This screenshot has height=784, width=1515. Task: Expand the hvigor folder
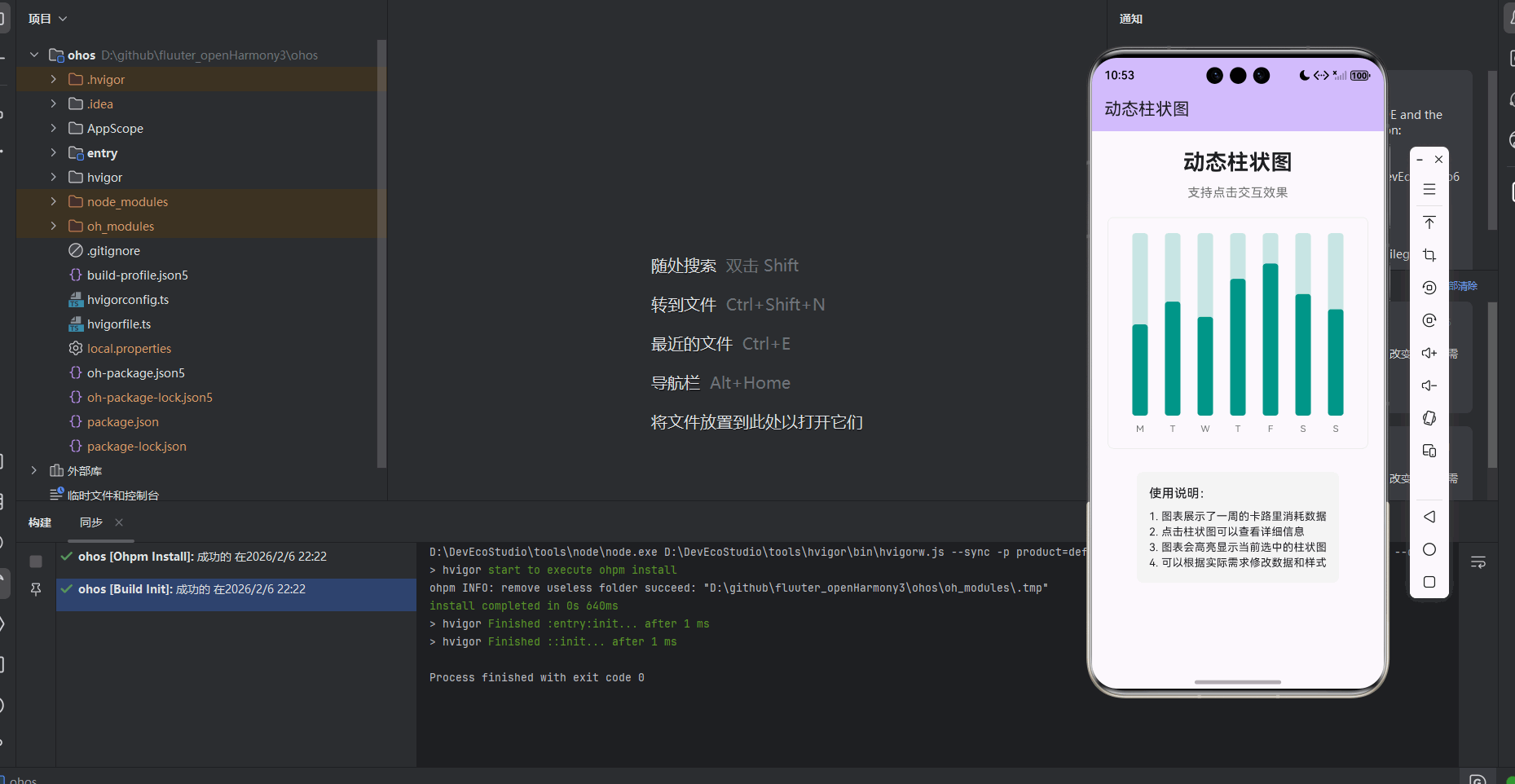[54, 177]
